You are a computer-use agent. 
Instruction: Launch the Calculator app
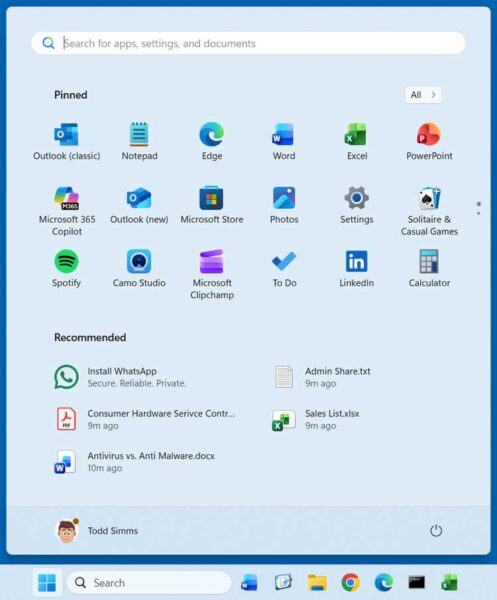(x=429, y=269)
